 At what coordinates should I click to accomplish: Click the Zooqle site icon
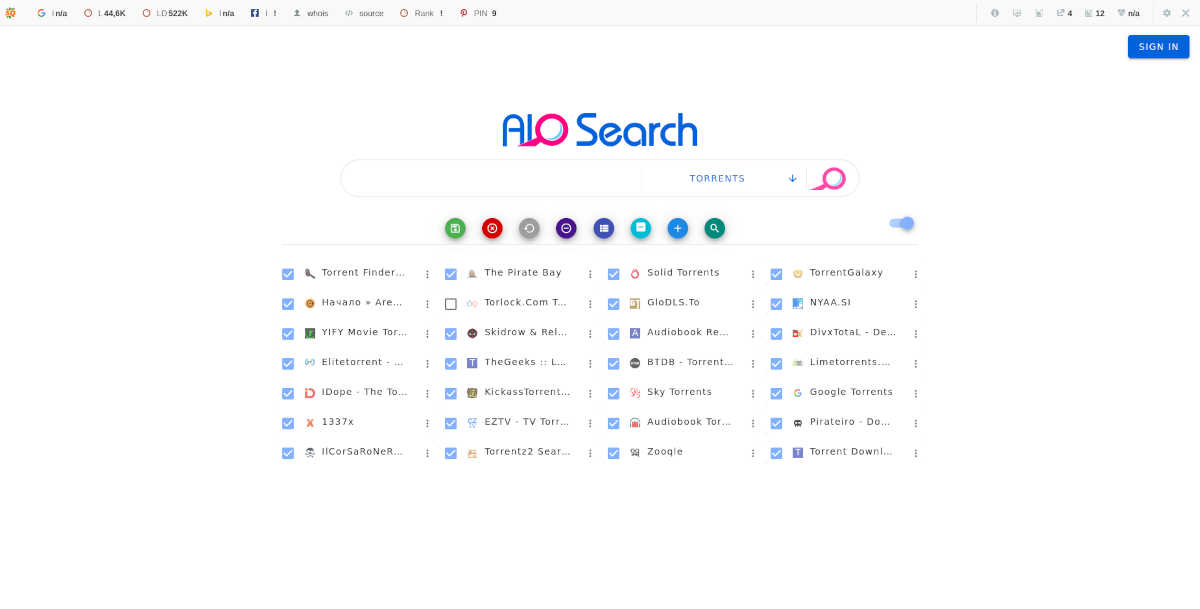tap(635, 453)
